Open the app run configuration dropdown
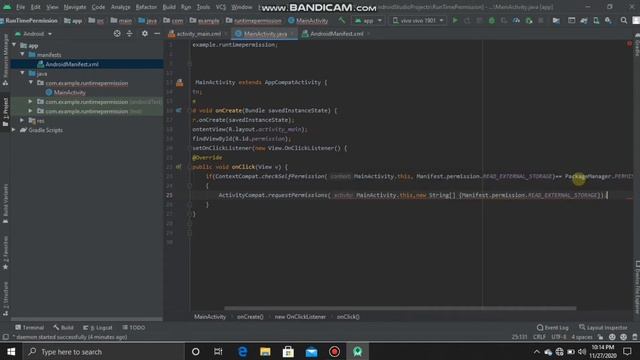The image size is (640, 360). (x=368, y=20)
